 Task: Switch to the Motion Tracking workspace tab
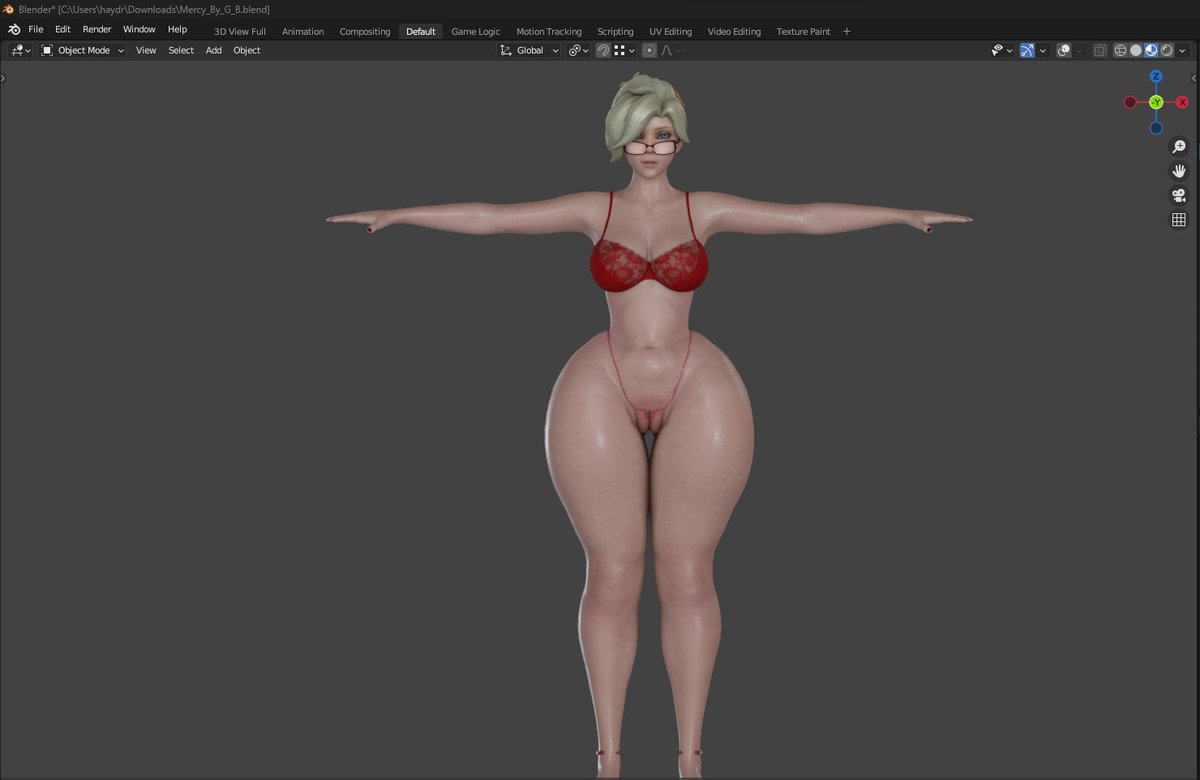coord(549,31)
